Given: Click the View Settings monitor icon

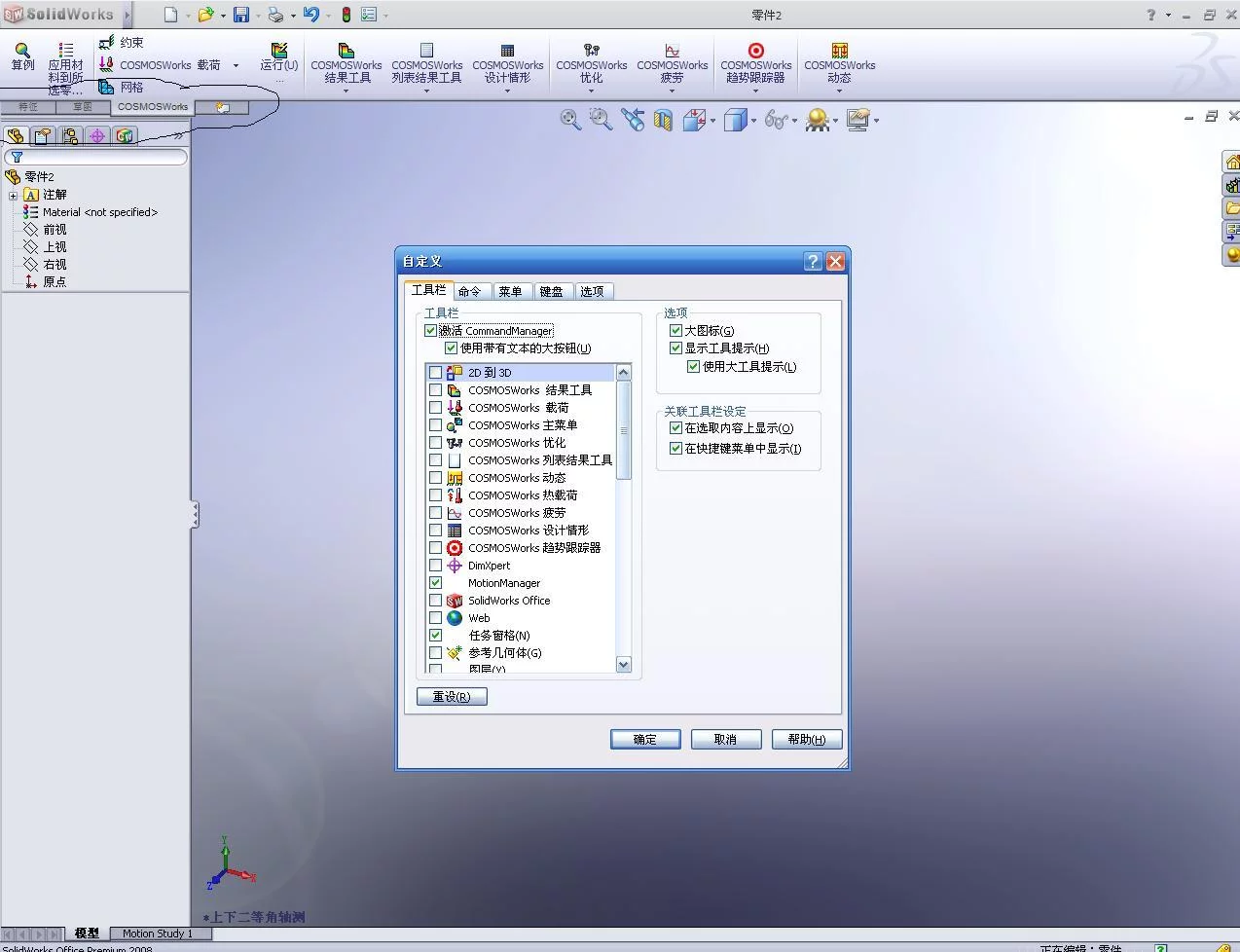Looking at the screenshot, I should coord(857,120).
